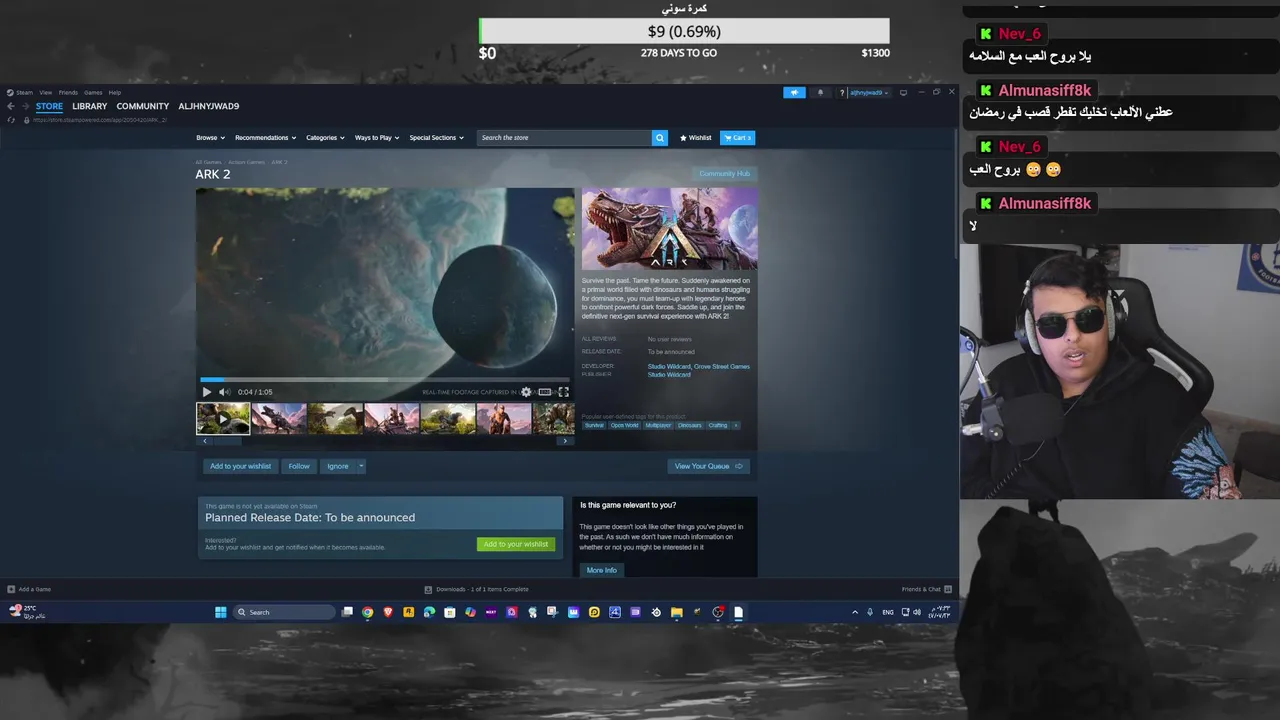1280x720 pixels.
Task: Seek the trailer progress bar
Action: coord(385,379)
